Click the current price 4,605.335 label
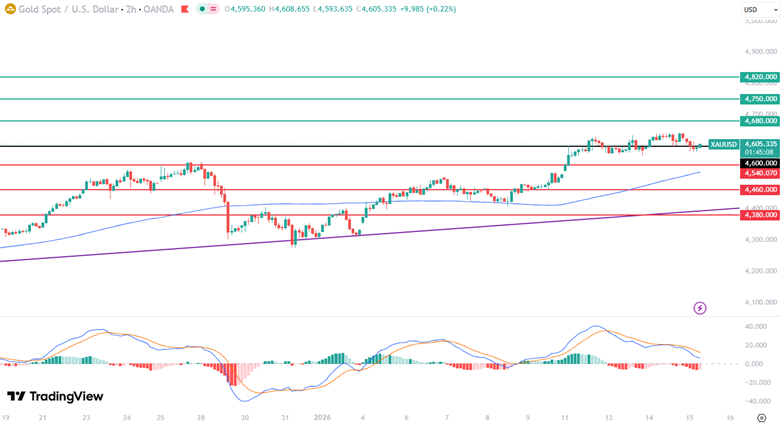 pos(760,144)
